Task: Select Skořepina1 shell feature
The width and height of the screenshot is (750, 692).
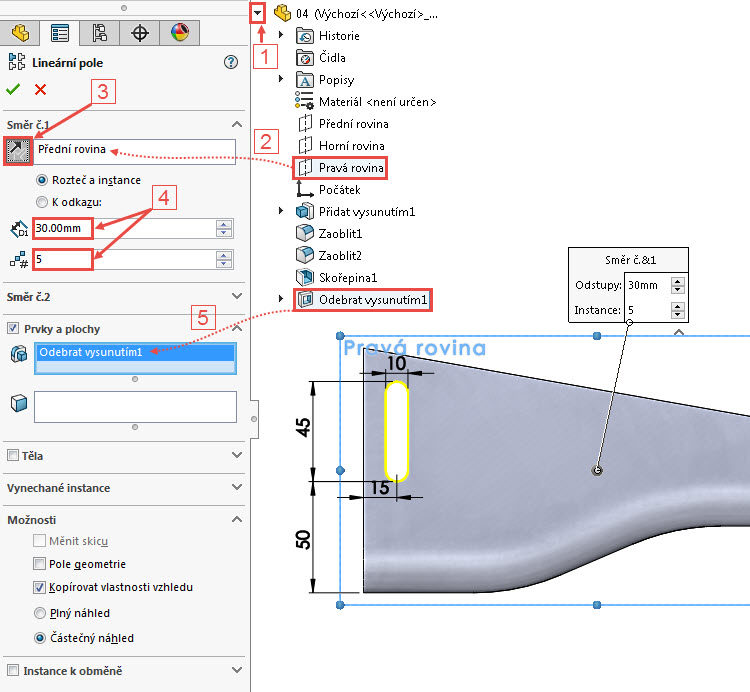Action: coord(337,278)
